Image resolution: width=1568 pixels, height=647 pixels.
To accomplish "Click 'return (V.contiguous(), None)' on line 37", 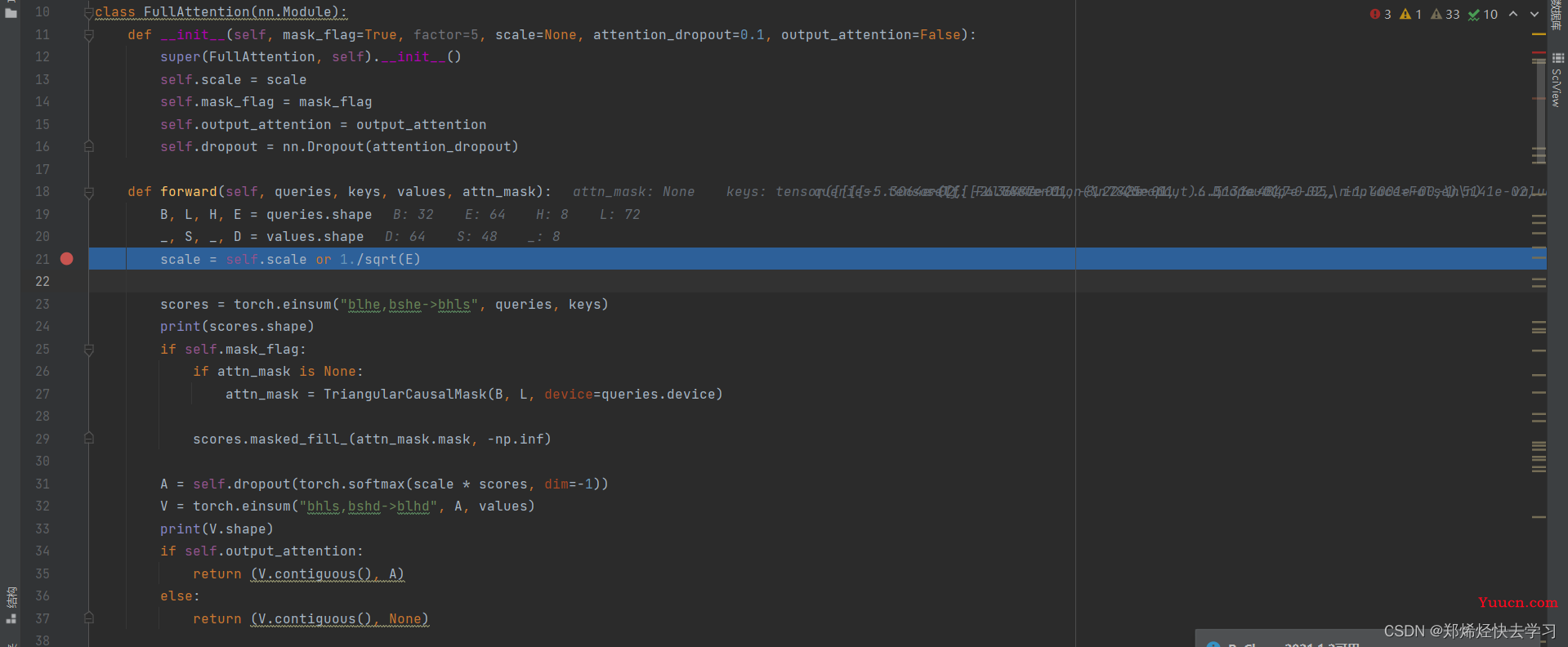I will pyautogui.click(x=311, y=619).
